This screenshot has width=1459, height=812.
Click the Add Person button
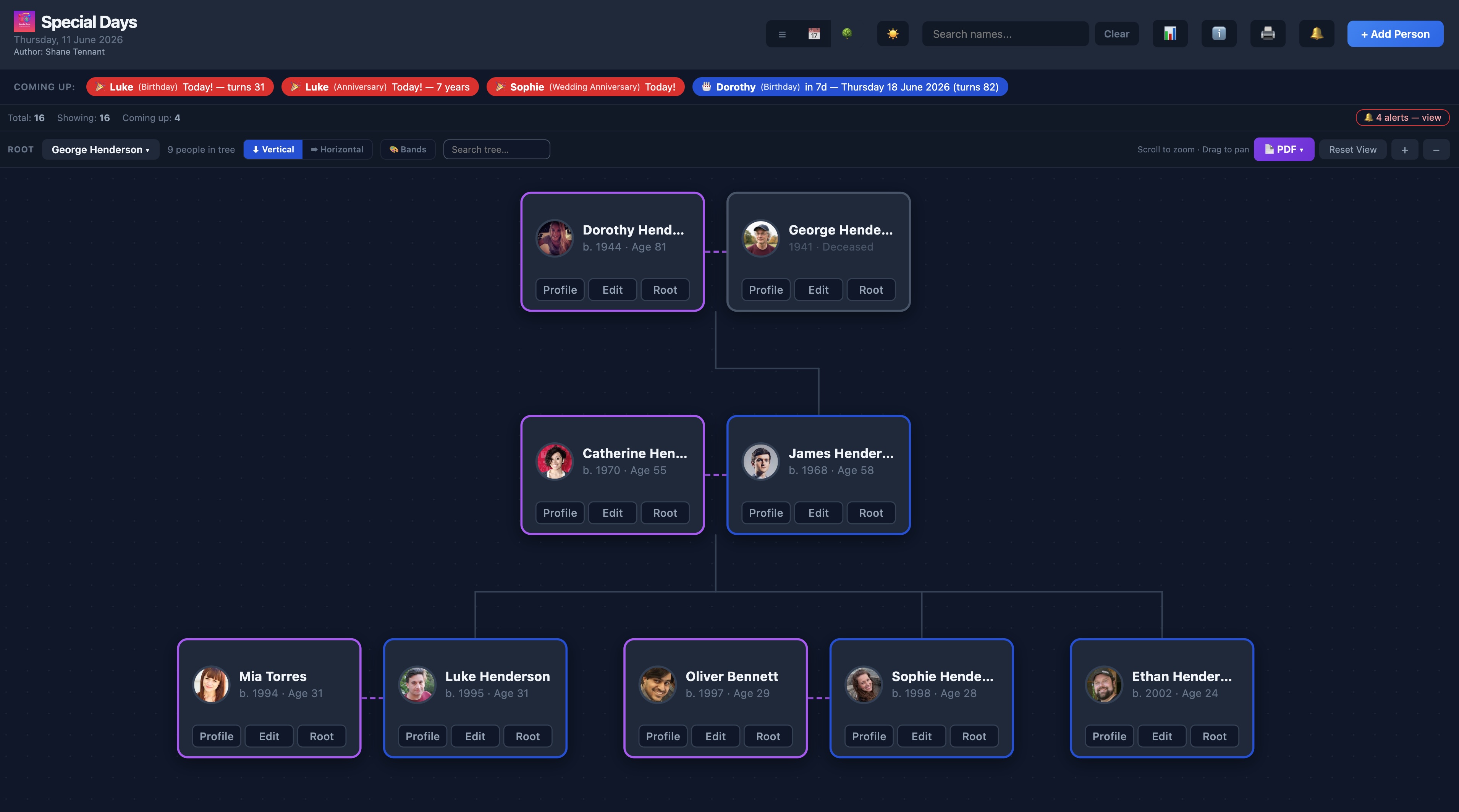(x=1395, y=34)
